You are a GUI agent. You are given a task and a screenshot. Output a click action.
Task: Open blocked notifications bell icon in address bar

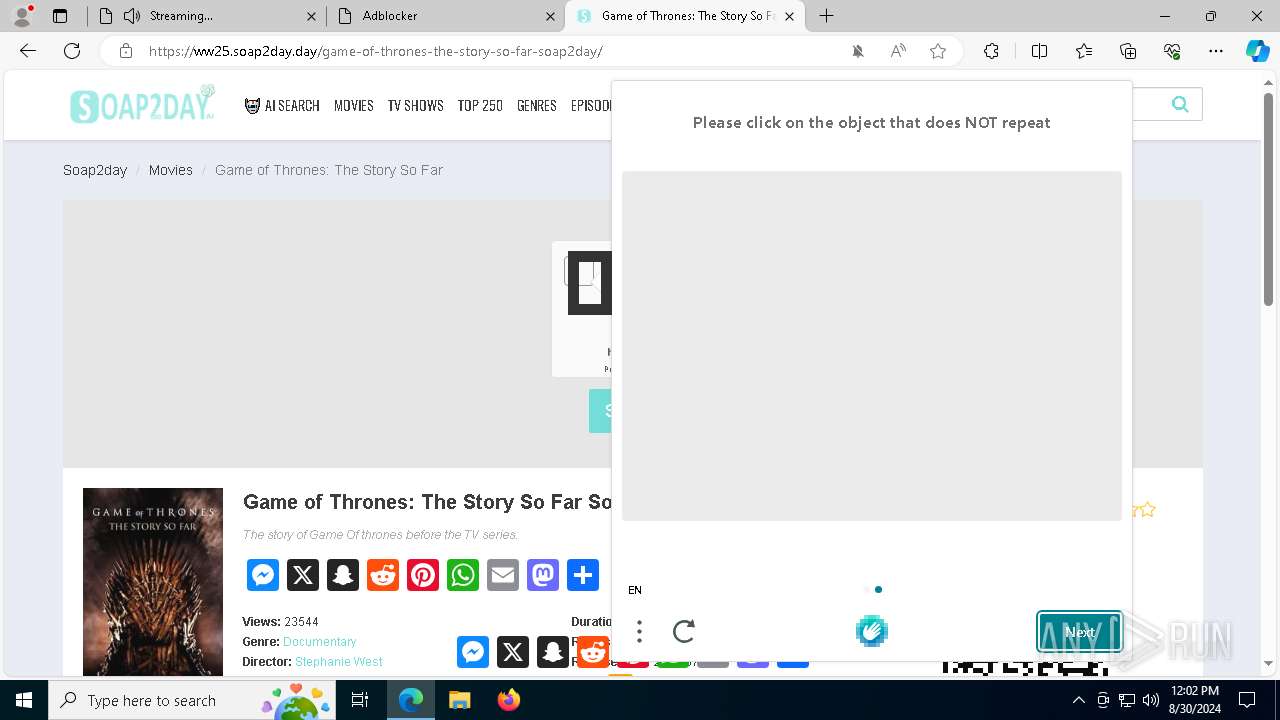coord(858,51)
